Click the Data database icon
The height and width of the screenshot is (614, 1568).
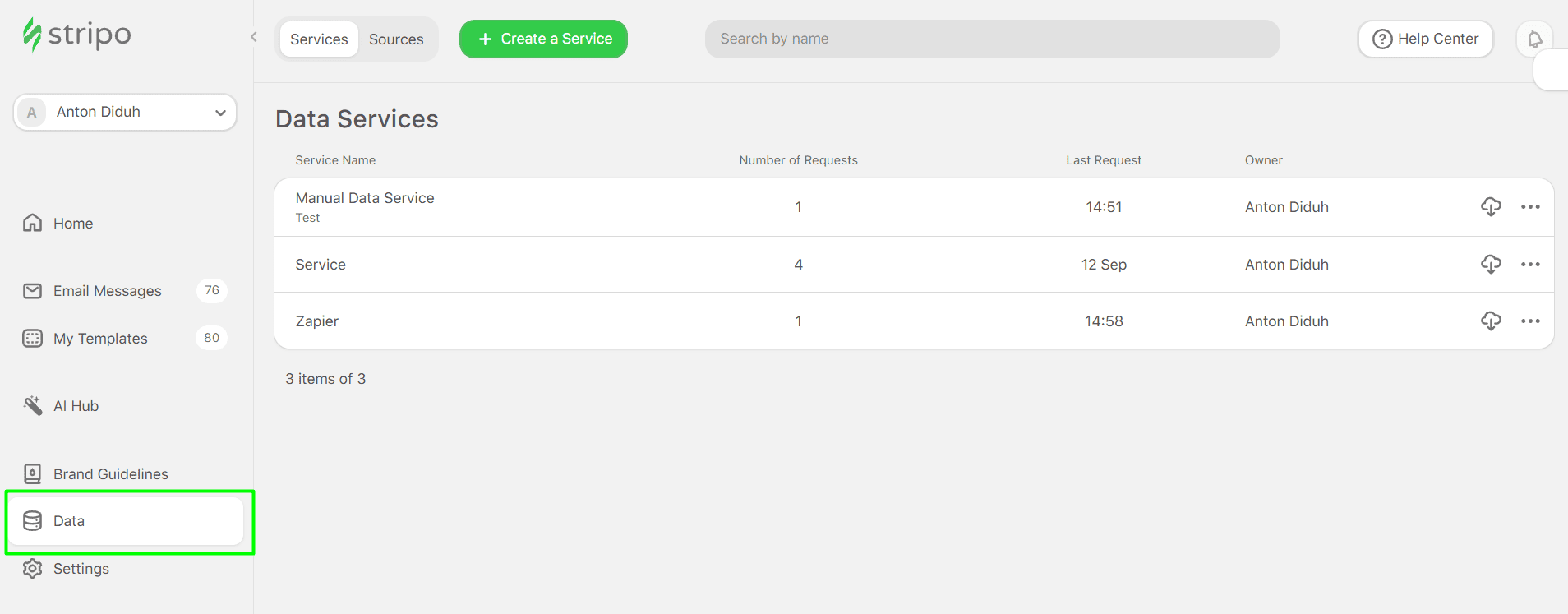click(33, 521)
